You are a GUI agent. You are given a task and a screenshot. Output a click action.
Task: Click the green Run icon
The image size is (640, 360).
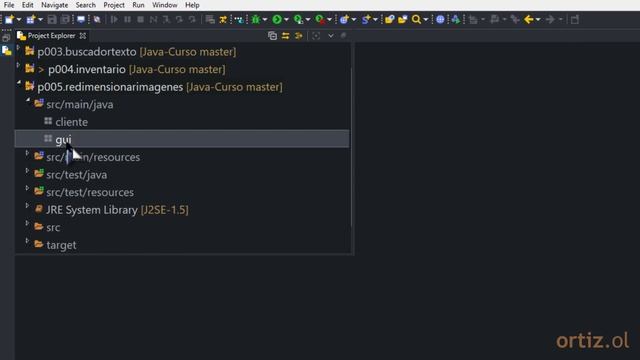[277, 19]
